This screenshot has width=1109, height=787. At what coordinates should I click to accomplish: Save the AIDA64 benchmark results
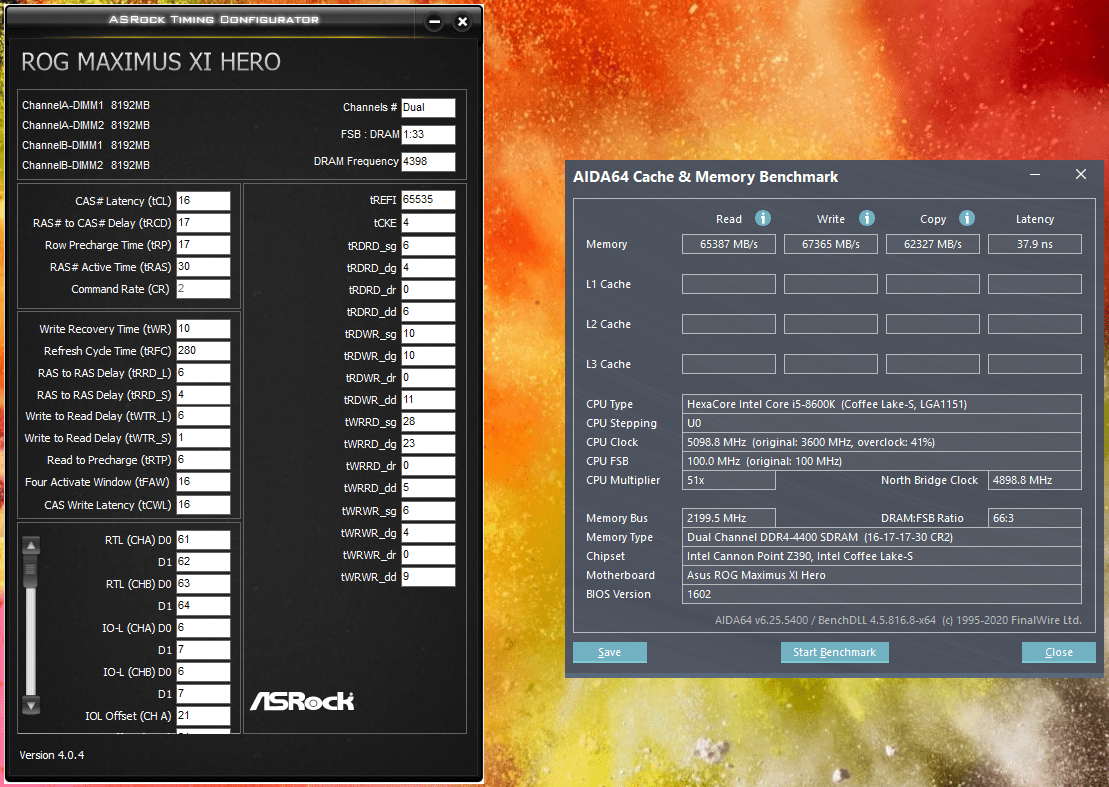click(x=610, y=652)
